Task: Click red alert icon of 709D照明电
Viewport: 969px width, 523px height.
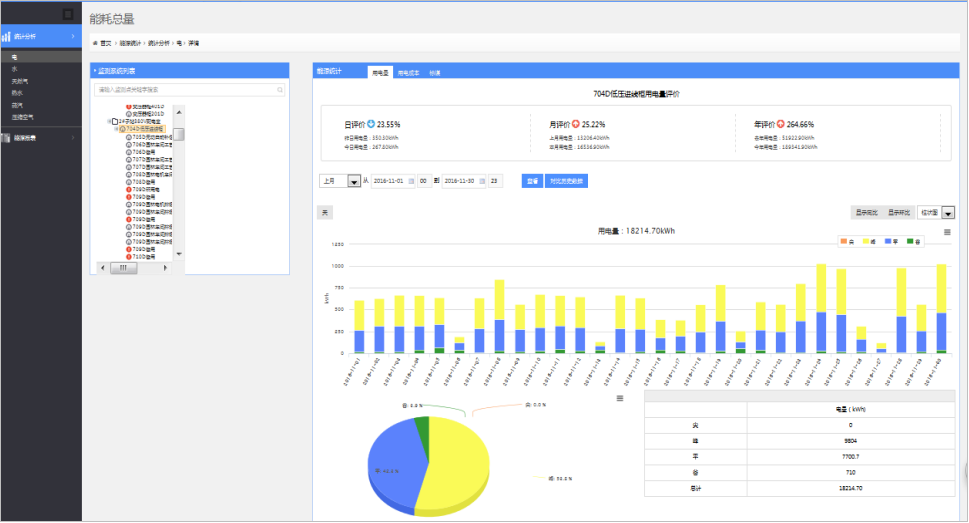Action: (x=129, y=190)
